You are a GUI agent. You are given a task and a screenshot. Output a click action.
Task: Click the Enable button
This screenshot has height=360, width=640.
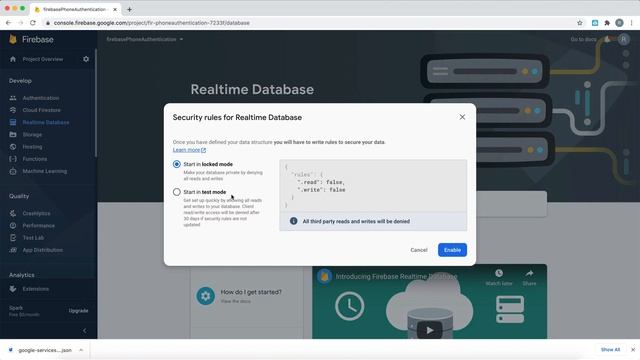coord(452,250)
